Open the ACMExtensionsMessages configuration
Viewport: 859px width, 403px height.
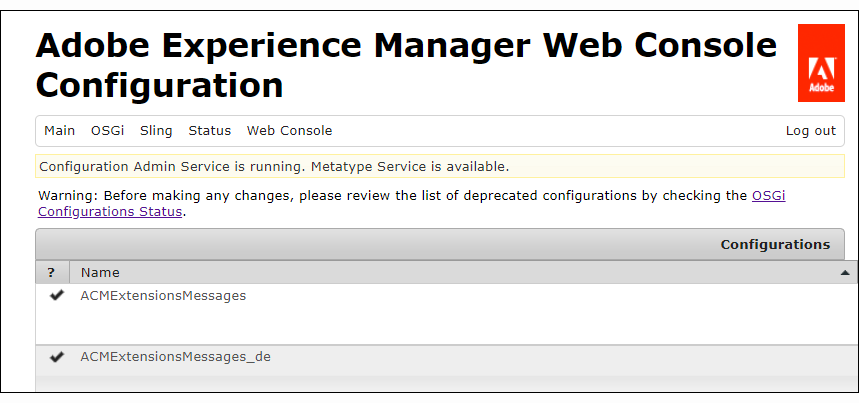[x=163, y=296]
